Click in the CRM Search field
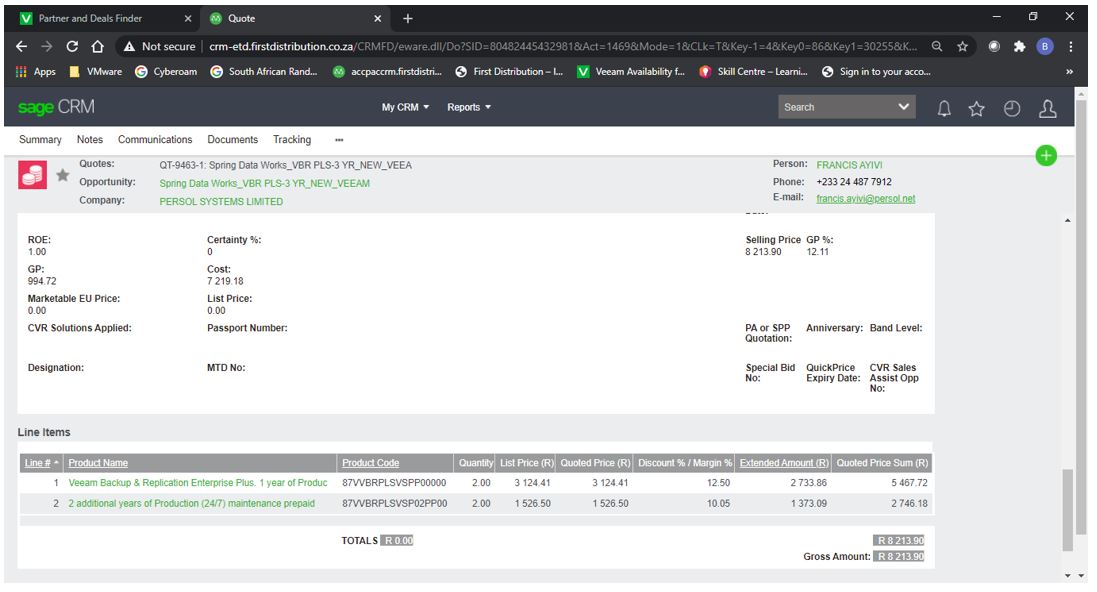The width and height of the screenshot is (1097, 592). 834,107
